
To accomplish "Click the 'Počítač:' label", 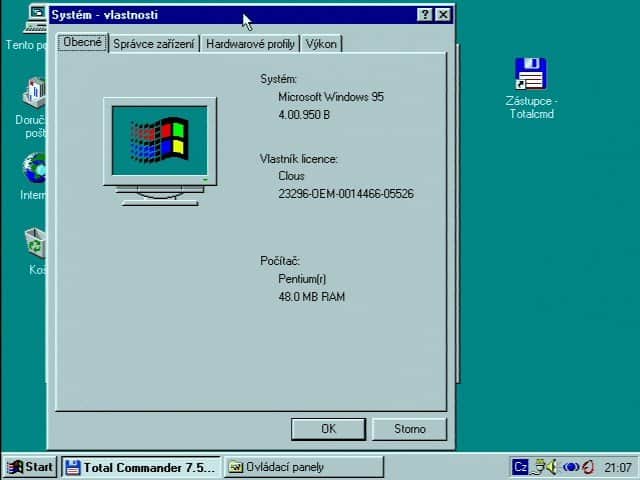I will pyautogui.click(x=280, y=261).
